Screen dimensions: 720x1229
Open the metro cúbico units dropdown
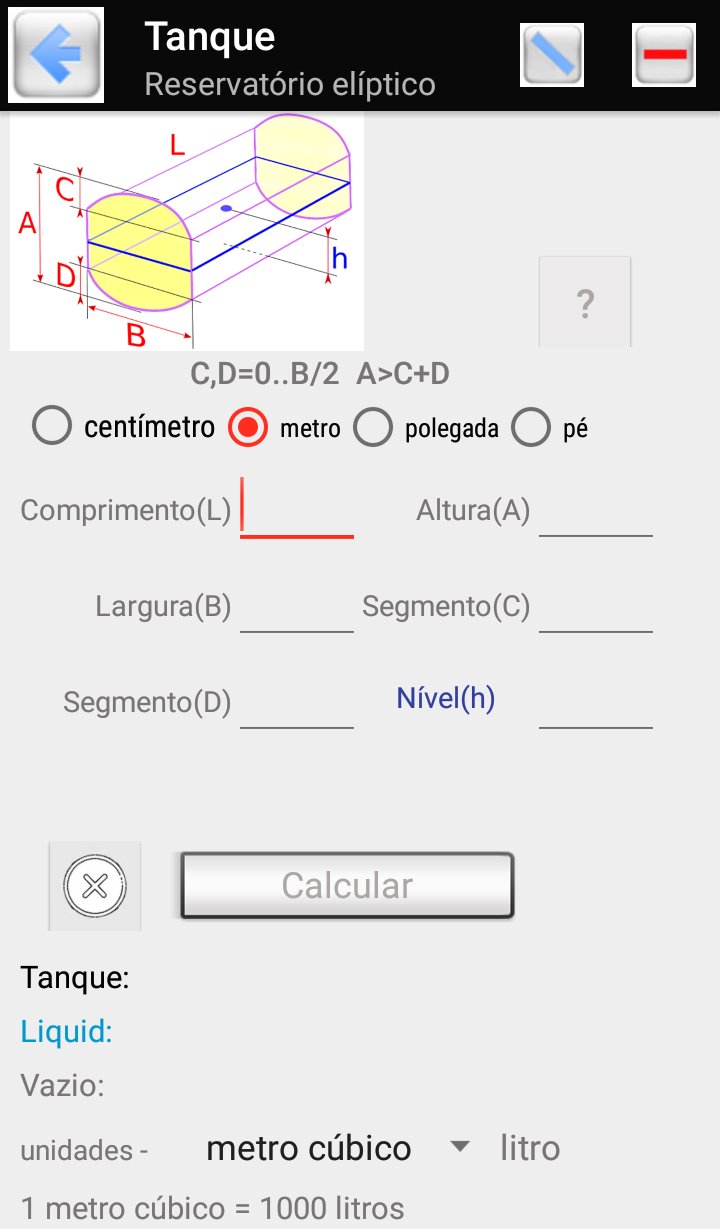(308, 1148)
